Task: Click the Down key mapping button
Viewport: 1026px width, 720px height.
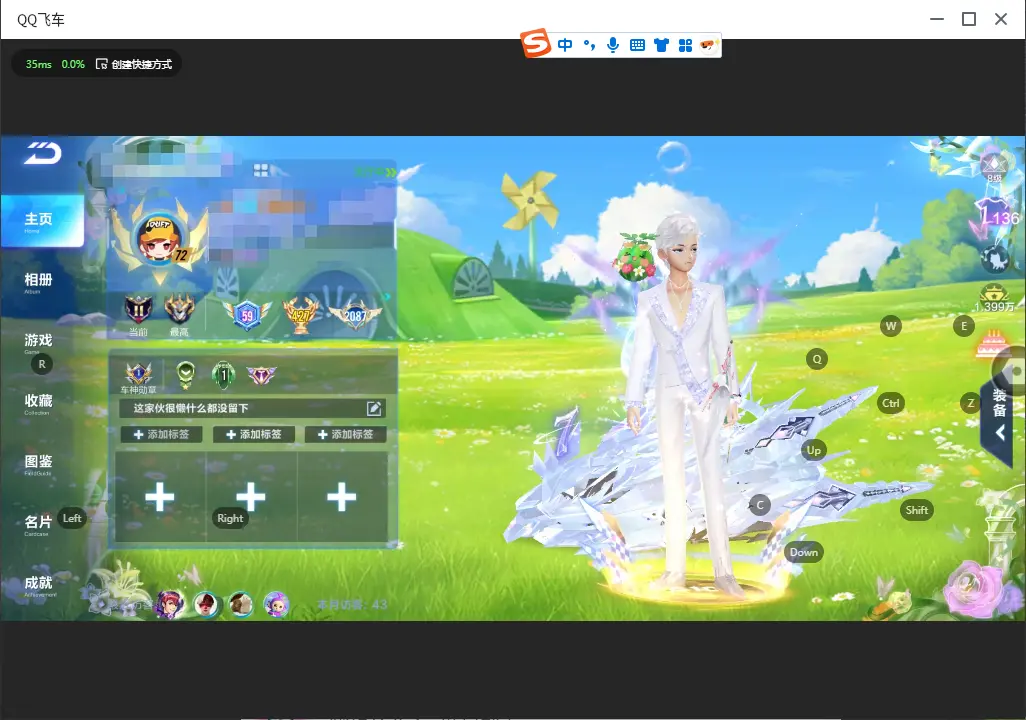Action: [804, 552]
